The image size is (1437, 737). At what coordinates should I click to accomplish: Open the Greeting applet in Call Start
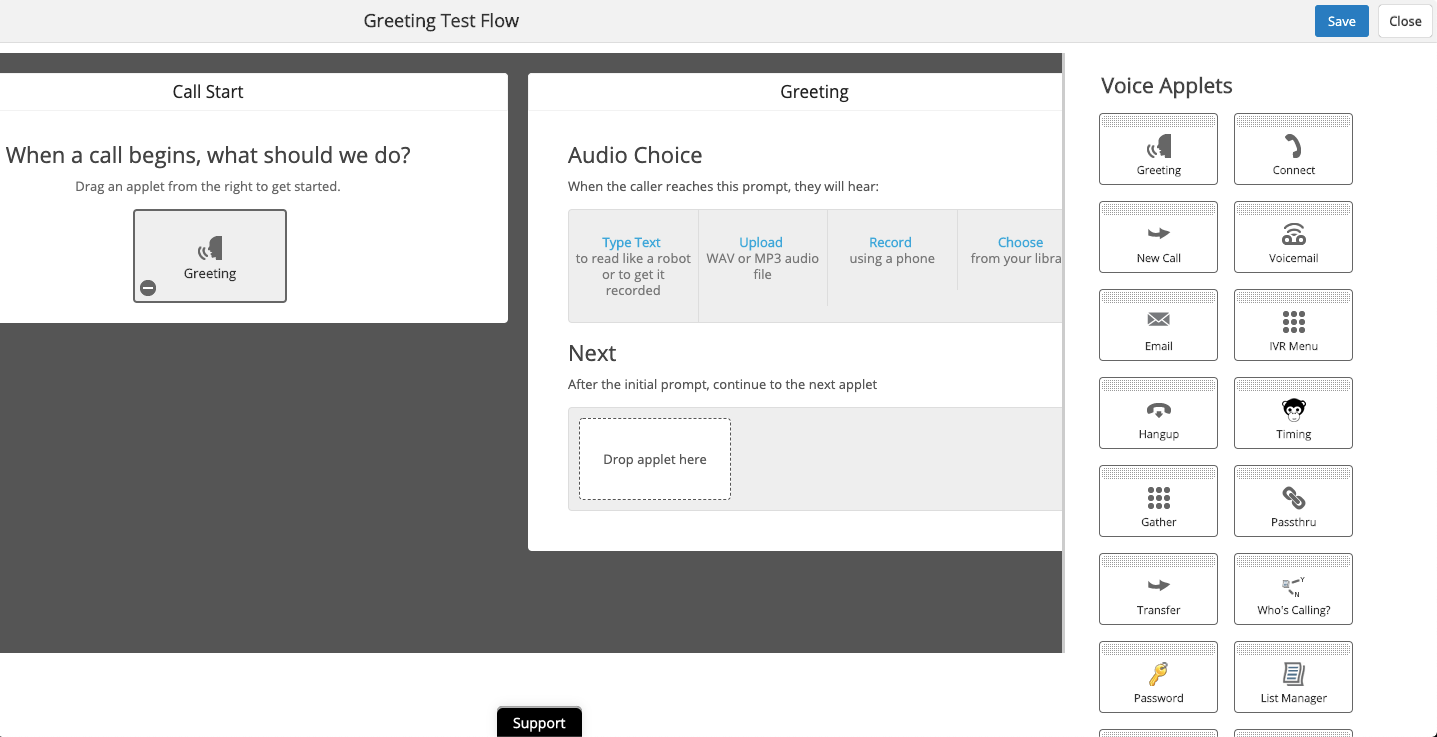(210, 256)
